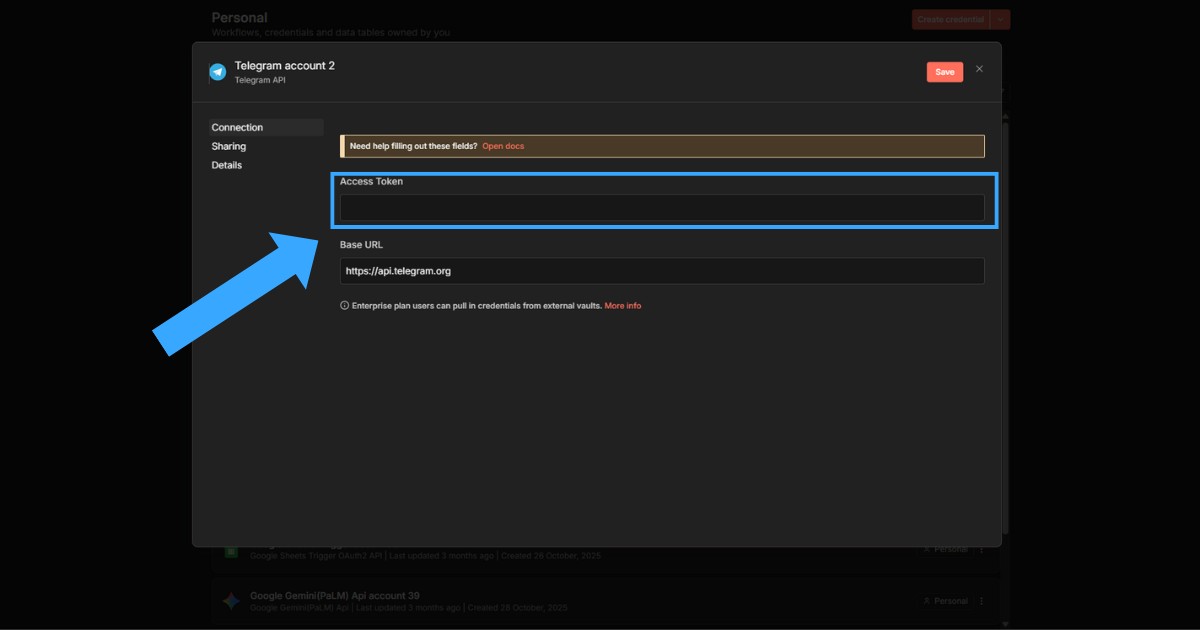The height and width of the screenshot is (630, 1200).
Task: Click the info icon beside Enterprise plan note
Action: (x=345, y=306)
